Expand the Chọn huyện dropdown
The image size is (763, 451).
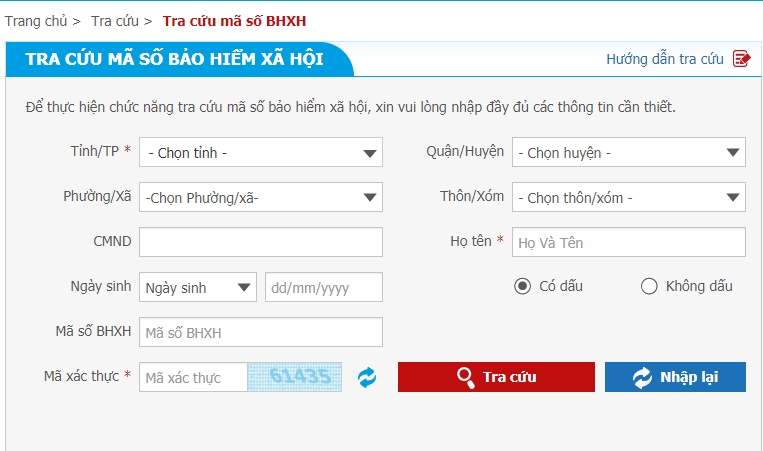(x=629, y=153)
